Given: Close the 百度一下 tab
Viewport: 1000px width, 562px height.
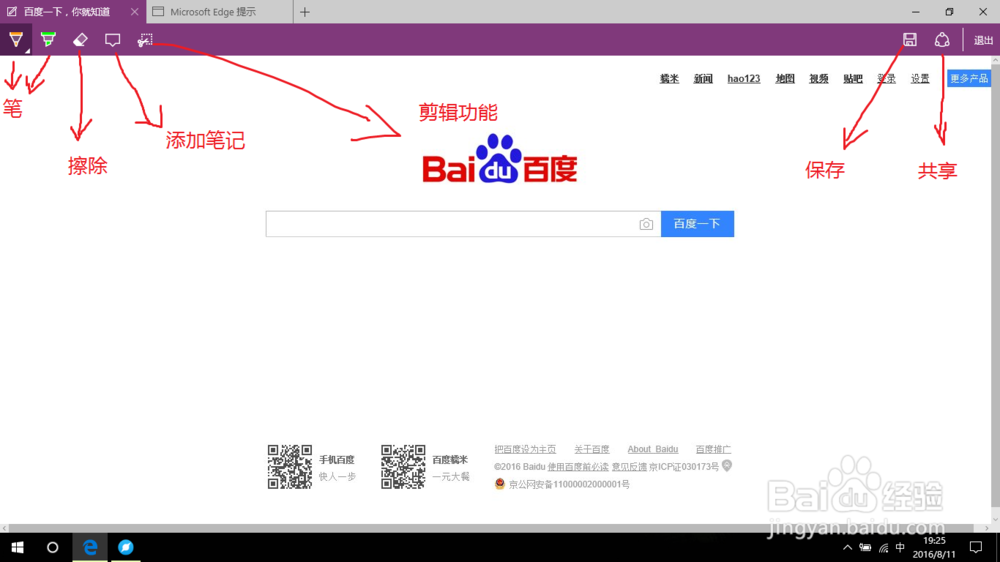Looking at the screenshot, I should pyautogui.click(x=135, y=11).
